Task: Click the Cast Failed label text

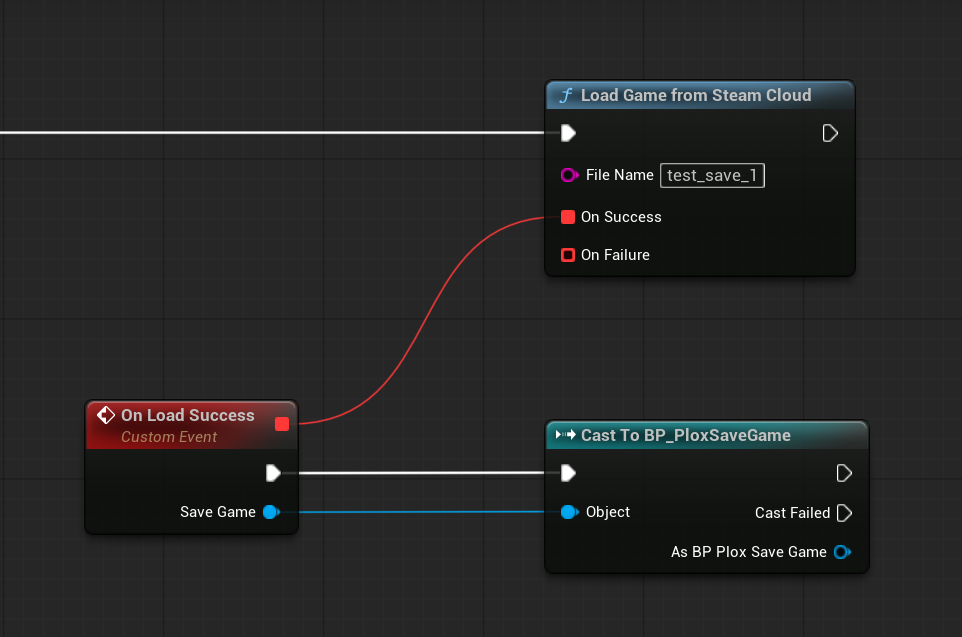Action: click(792, 512)
